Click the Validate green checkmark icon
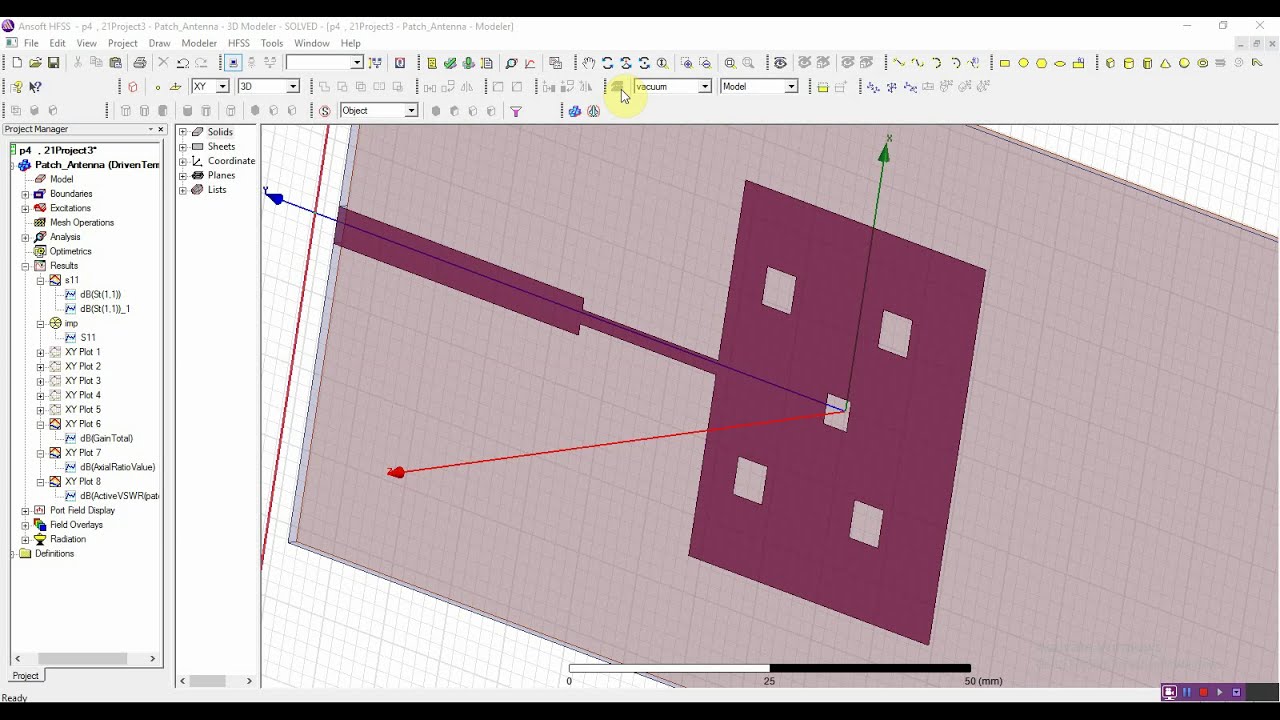Screen dimensions: 1280x720 point(450,63)
